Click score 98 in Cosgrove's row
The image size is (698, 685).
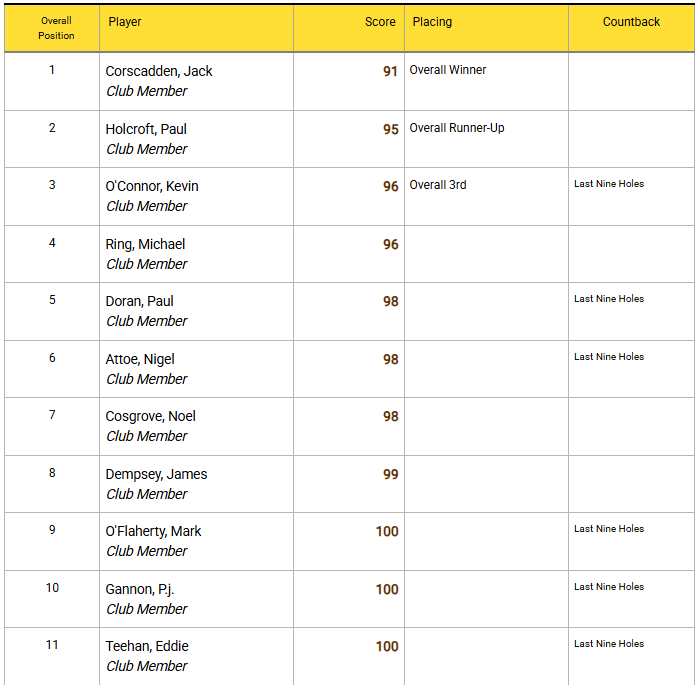click(390, 416)
